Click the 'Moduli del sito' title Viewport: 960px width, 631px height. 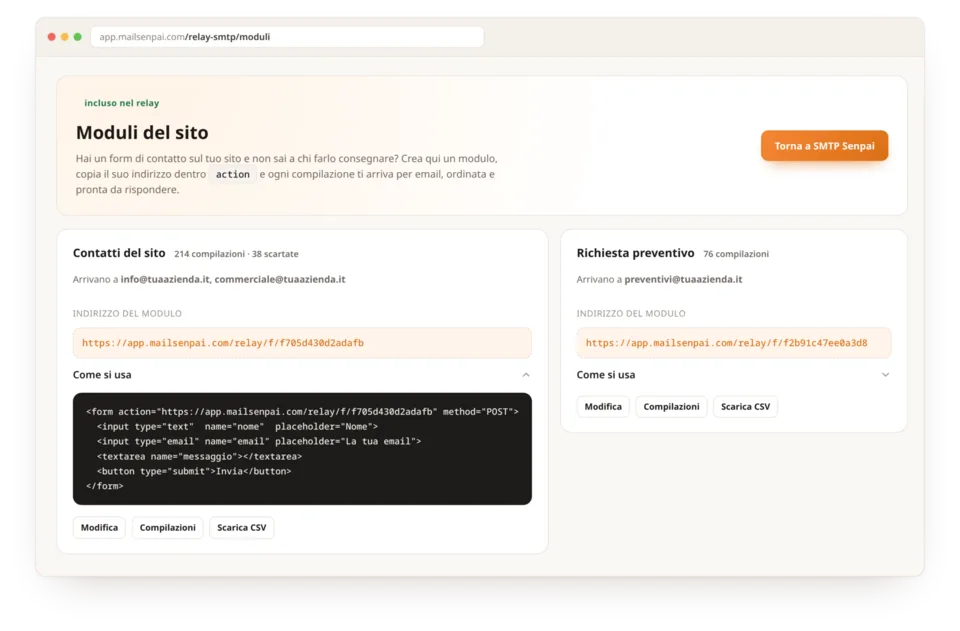[142, 132]
